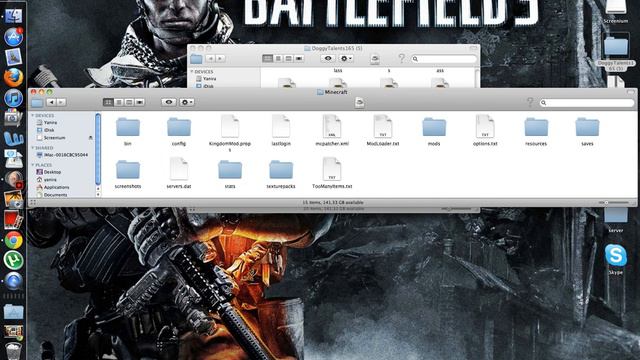Viewport: 640px width, 360px height.
Task: Select the KingdomMod.props file
Action: (230, 127)
